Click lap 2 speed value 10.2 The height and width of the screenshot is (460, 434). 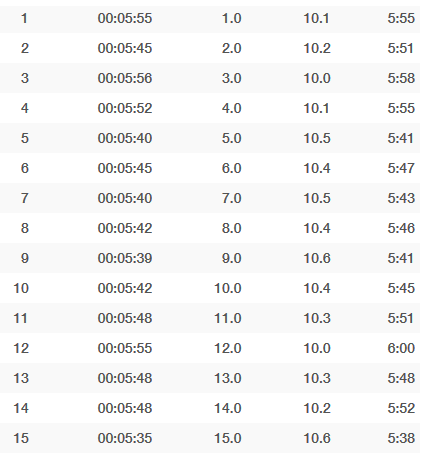pyautogui.click(x=317, y=48)
